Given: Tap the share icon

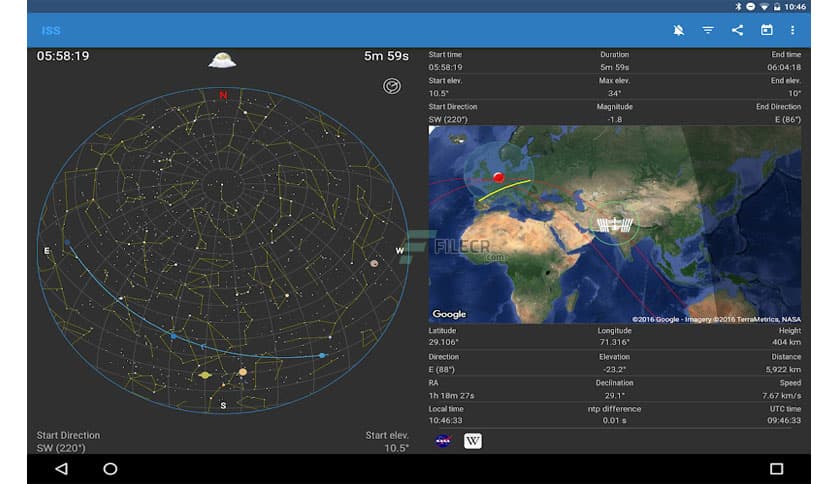Looking at the screenshot, I should [x=737, y=30].
